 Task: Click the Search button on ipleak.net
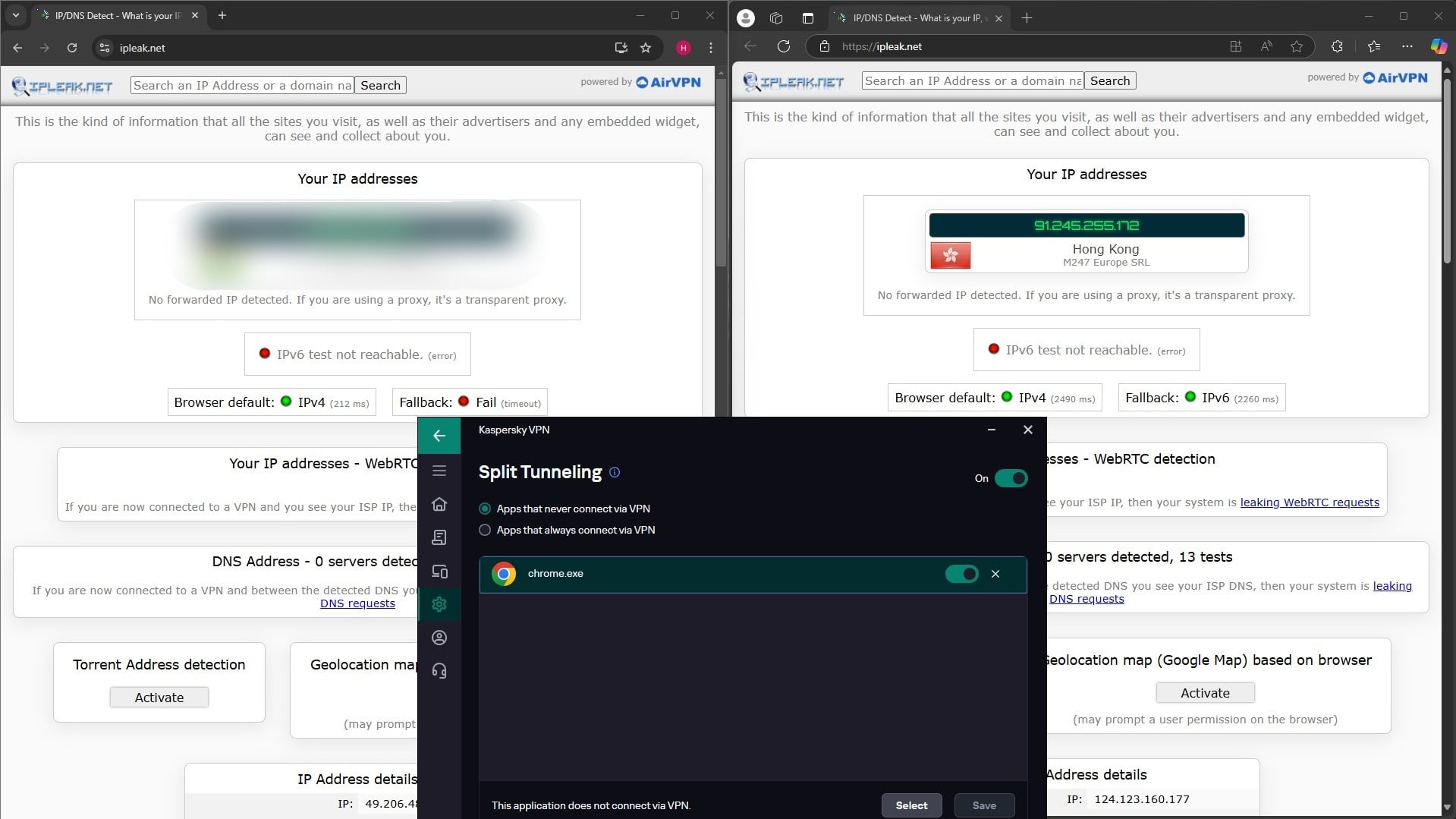[x=380, y=84]
